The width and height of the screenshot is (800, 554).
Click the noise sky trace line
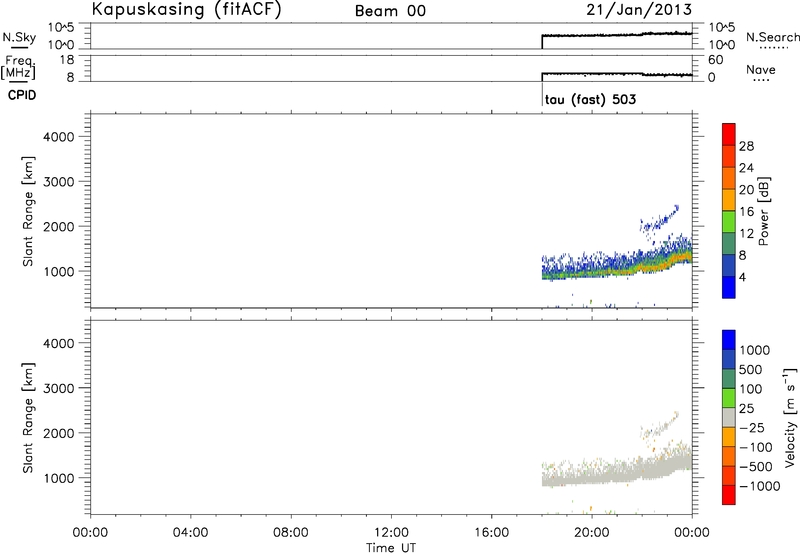click(617, 35)
